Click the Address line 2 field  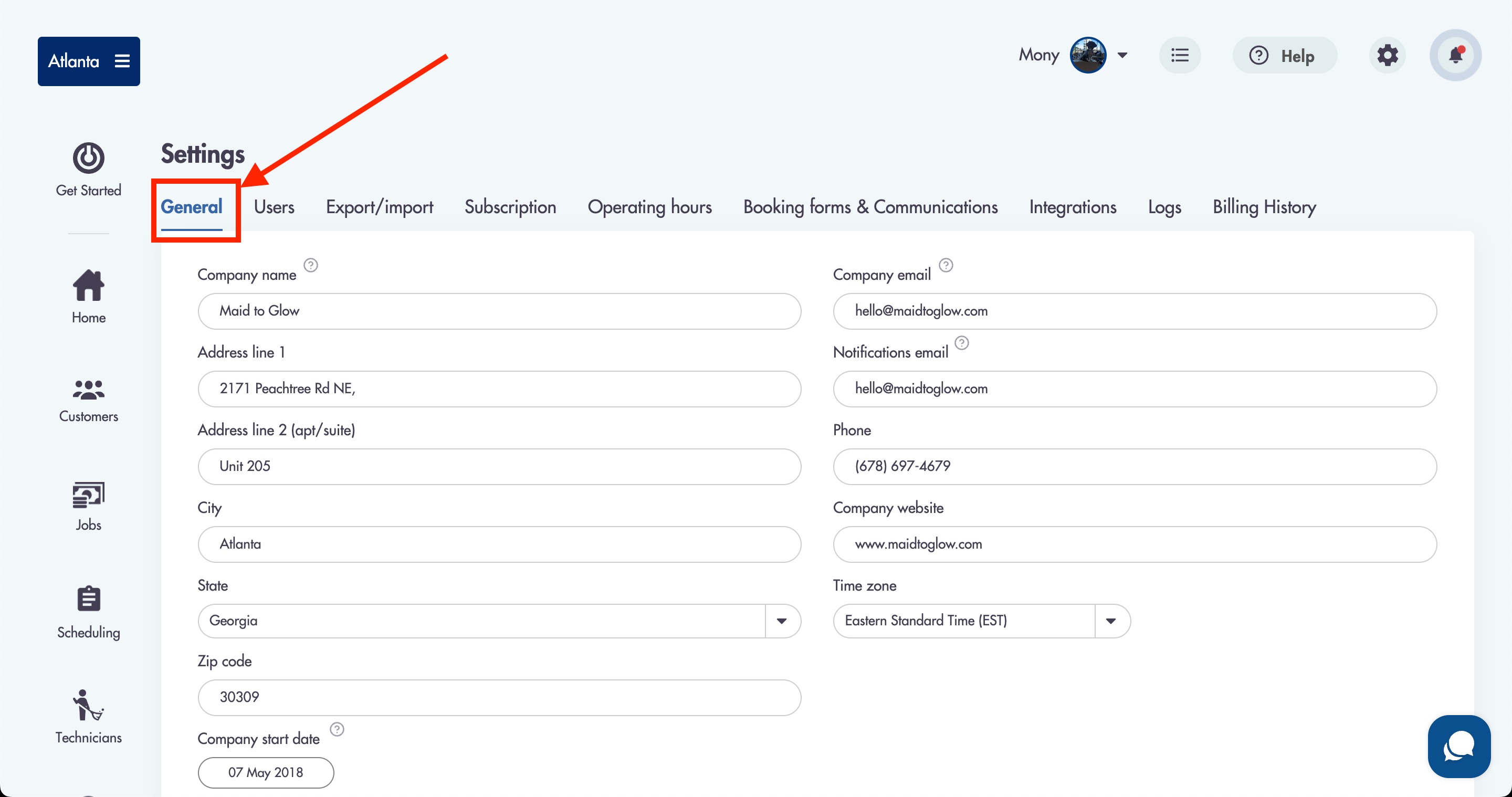pos(499,467)
